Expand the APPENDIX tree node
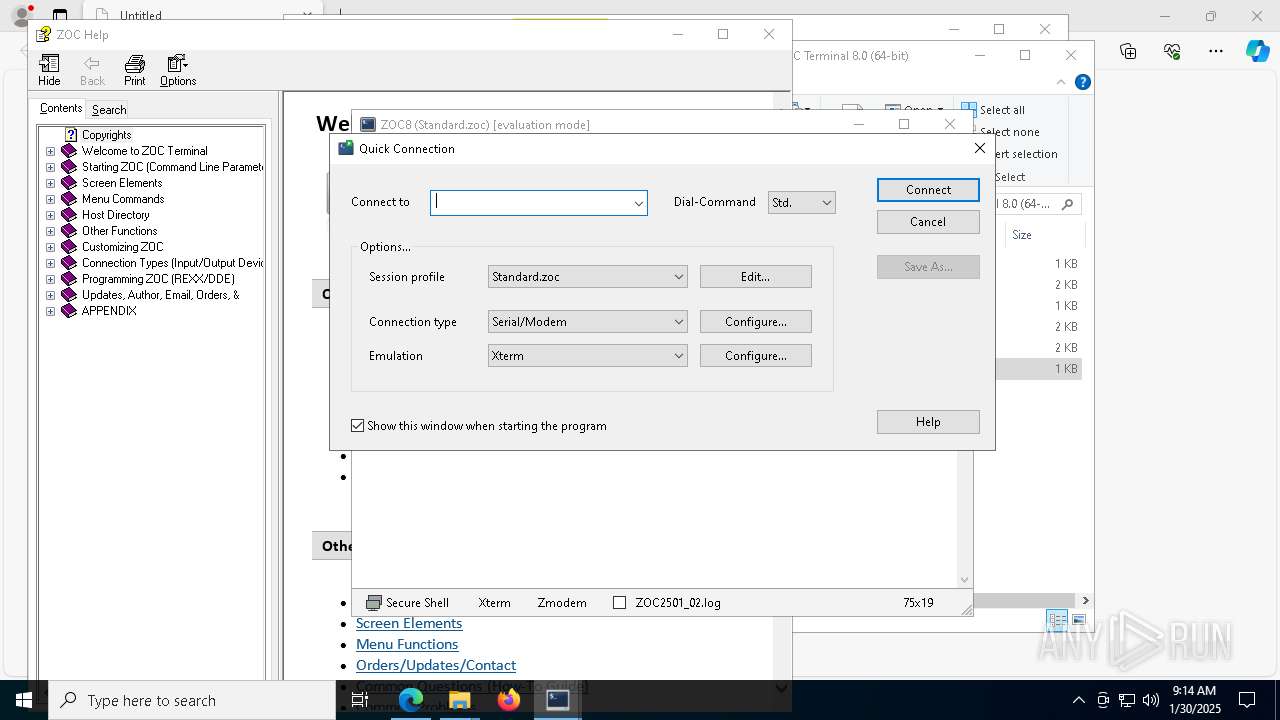 (50, 311)
